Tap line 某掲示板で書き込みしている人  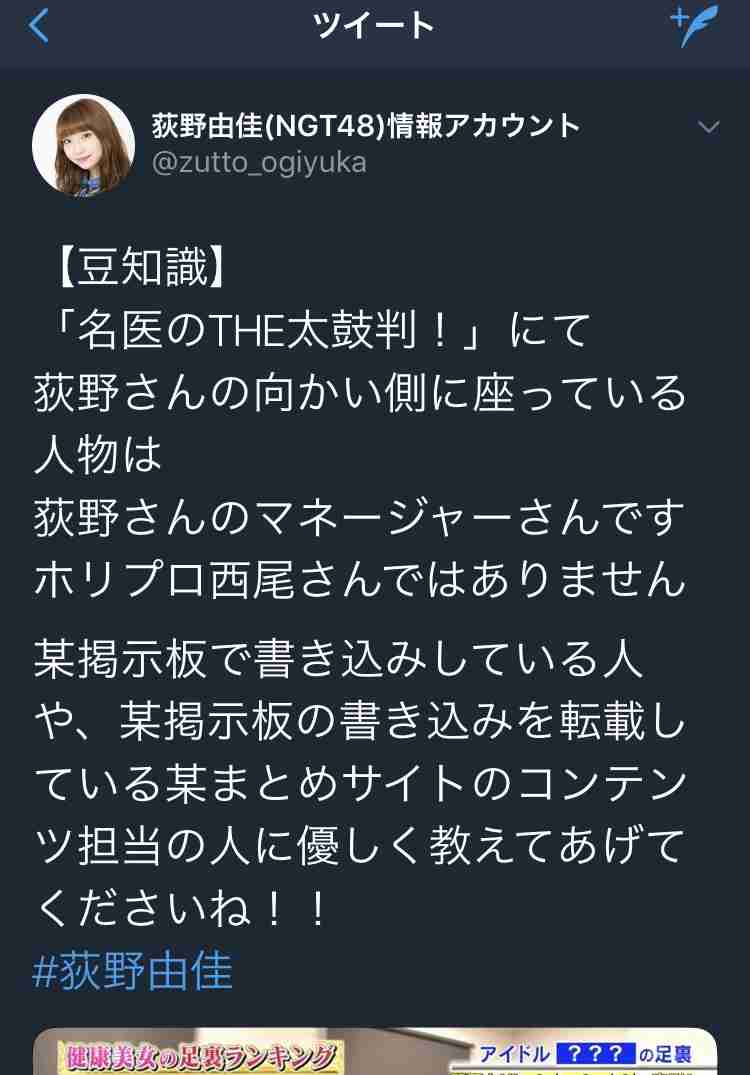(x=339, y=659)
